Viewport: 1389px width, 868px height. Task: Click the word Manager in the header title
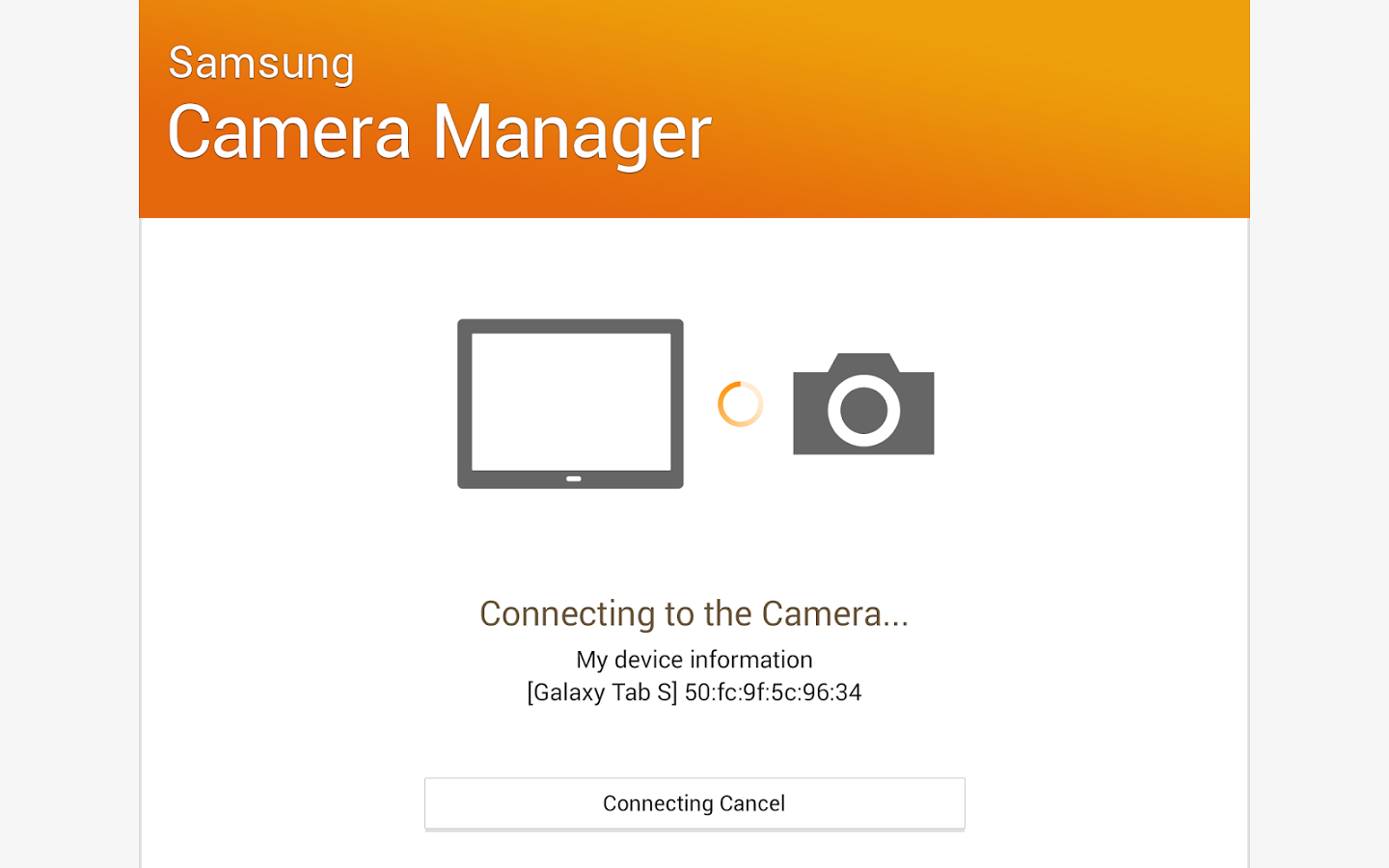(572, 134)
